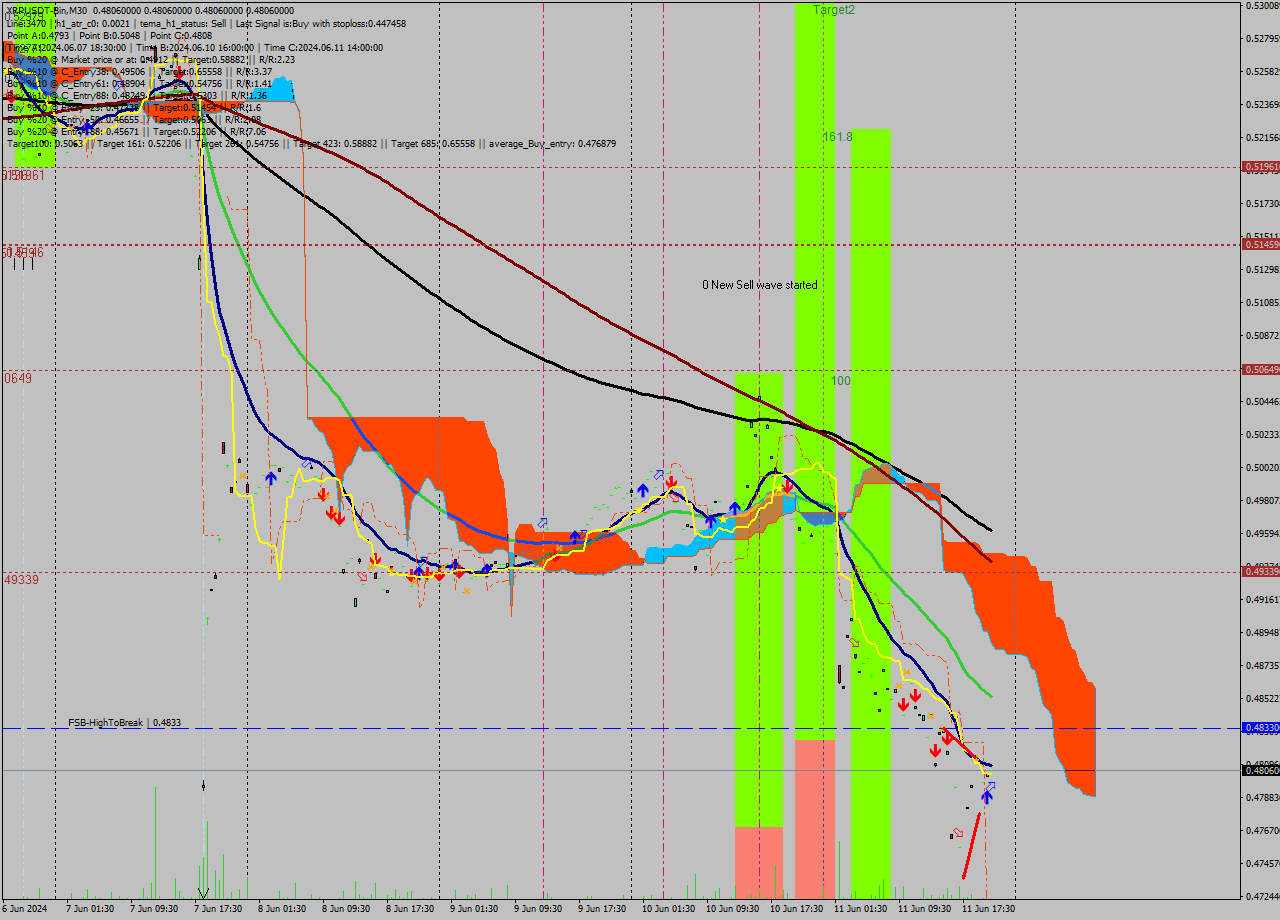Click the "8 Jun 01:30" time label
Screen dimensions: 1280x920
pyautogui.click(x=282, y=909)
